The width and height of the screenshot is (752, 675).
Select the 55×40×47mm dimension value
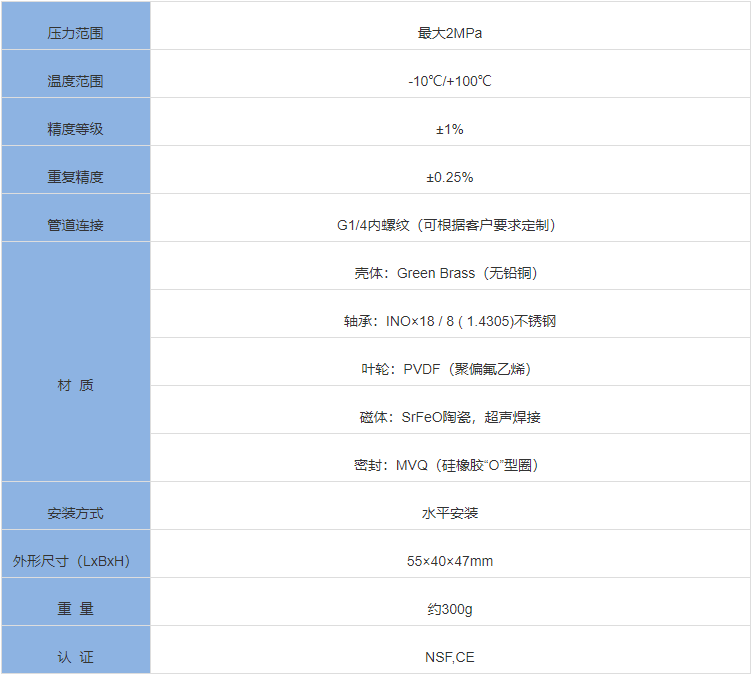[x=449, y=561]
